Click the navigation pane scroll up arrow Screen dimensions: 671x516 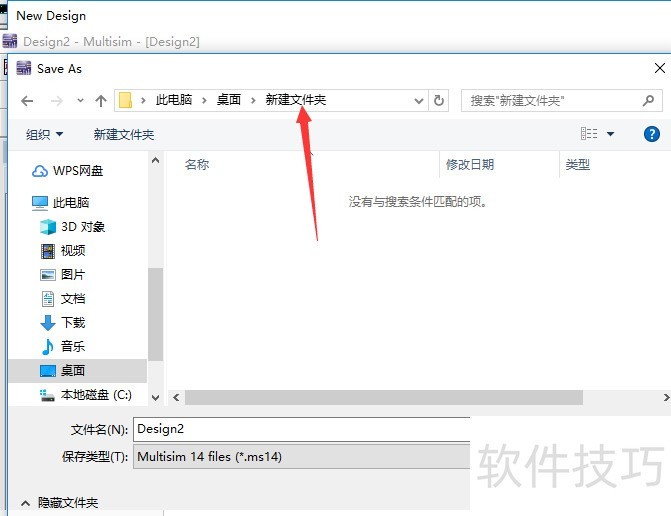pyautogui.click(x=155, y=160)
